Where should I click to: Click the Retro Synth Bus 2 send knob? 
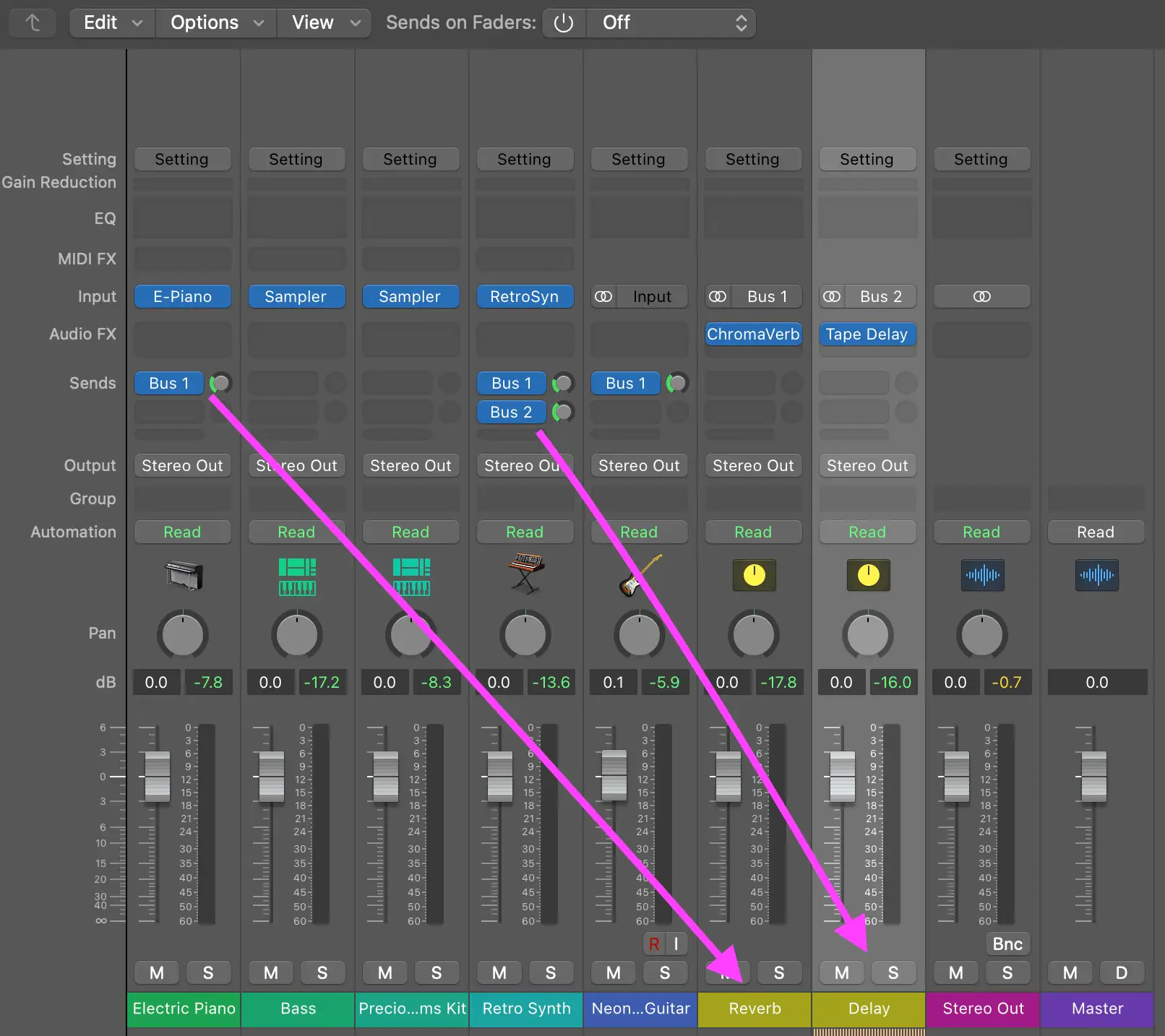(x=563, y=412)
